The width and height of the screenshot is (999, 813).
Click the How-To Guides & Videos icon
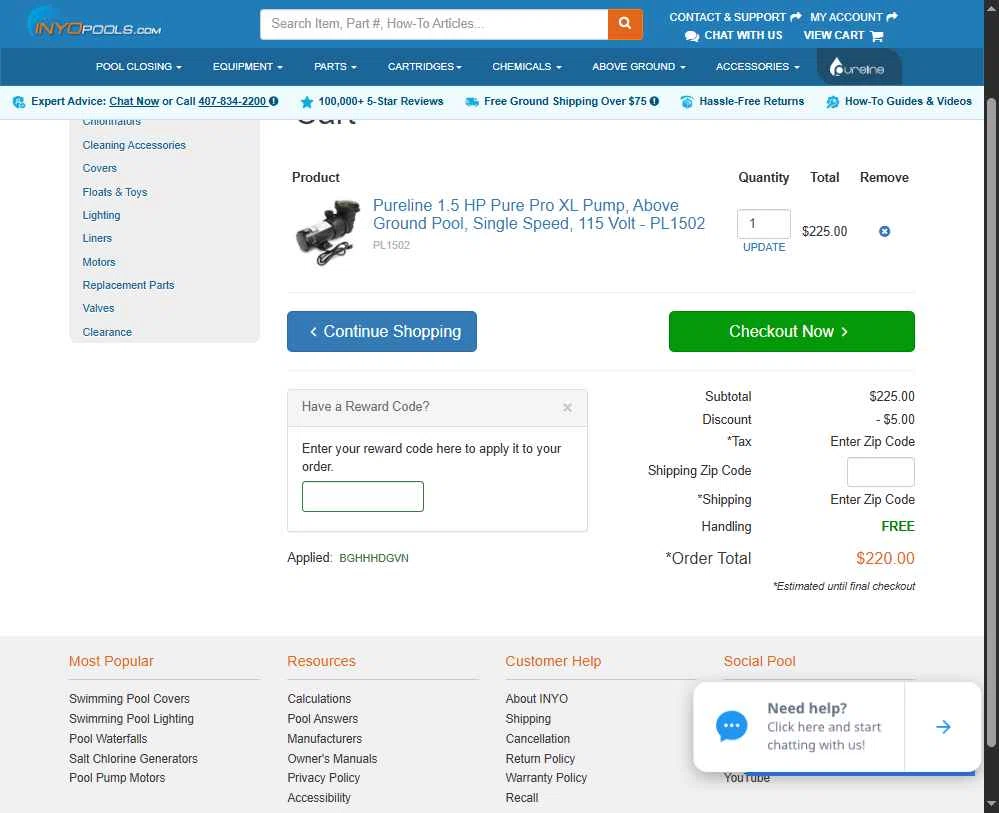[832, 101]
